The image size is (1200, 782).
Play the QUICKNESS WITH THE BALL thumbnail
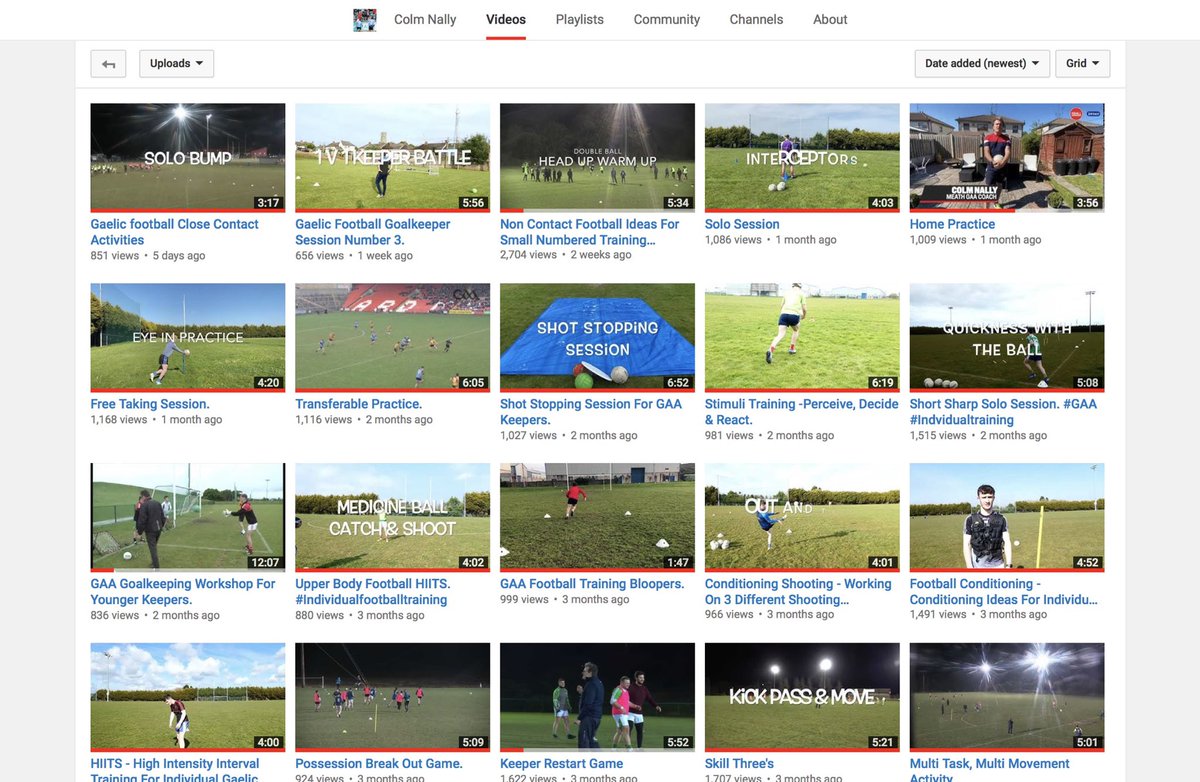coord(1007,338)
